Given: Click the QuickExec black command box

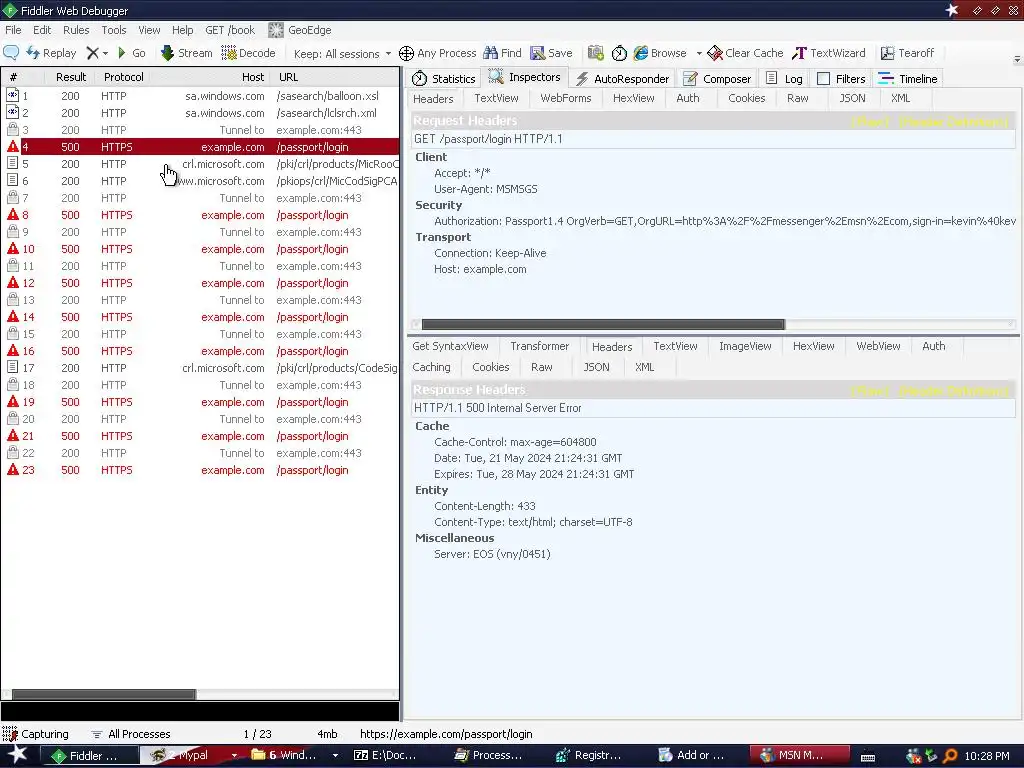Looking at the screenshot, I should [x=200, y=711].
